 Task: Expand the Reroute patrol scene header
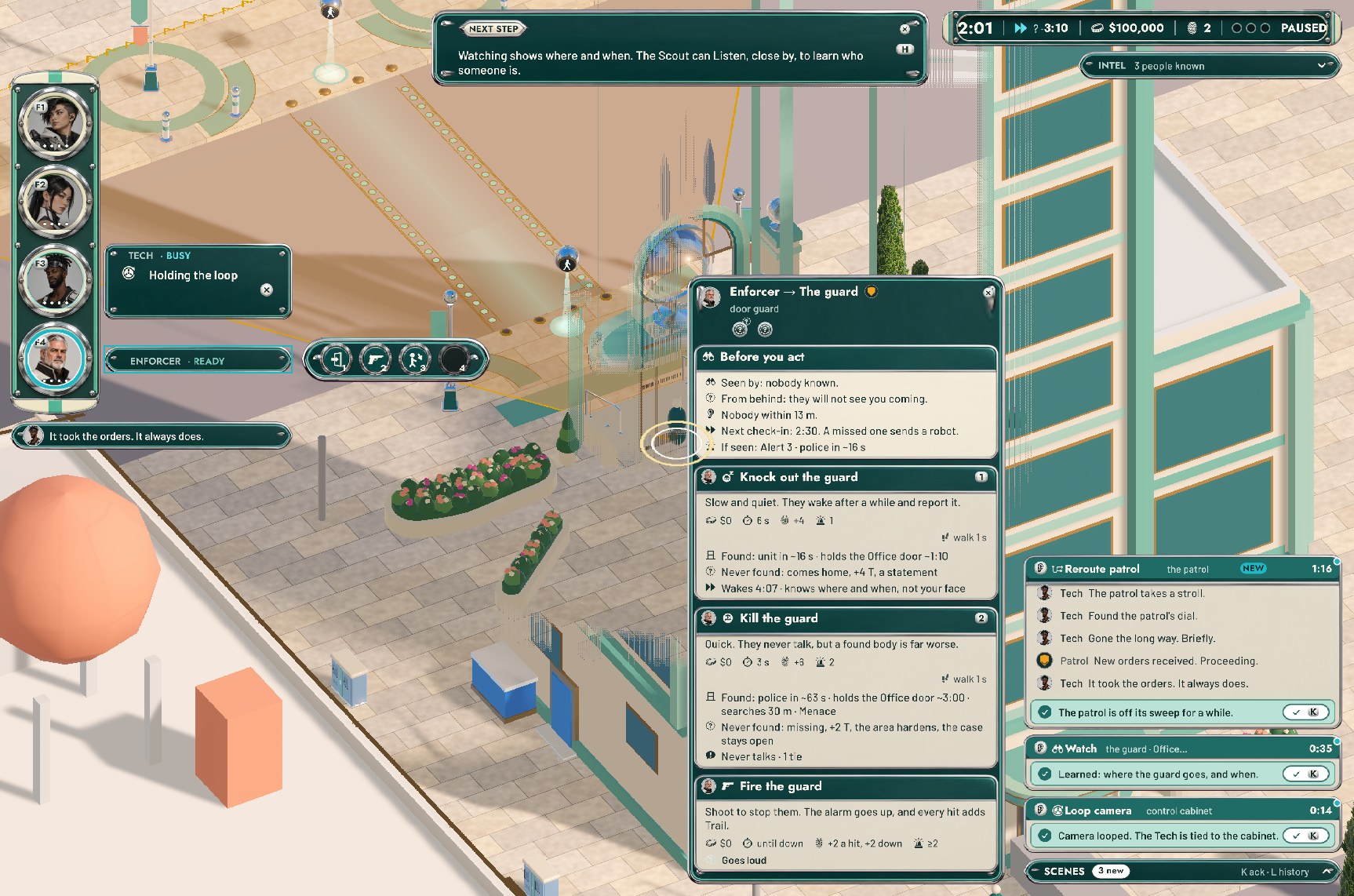[x=1181, y=569]
